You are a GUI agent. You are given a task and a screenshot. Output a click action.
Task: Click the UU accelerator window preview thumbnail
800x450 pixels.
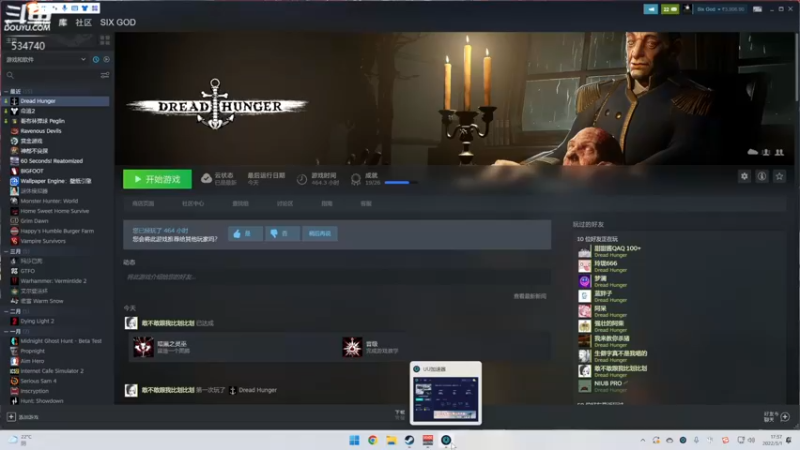[x=445, y=398]
